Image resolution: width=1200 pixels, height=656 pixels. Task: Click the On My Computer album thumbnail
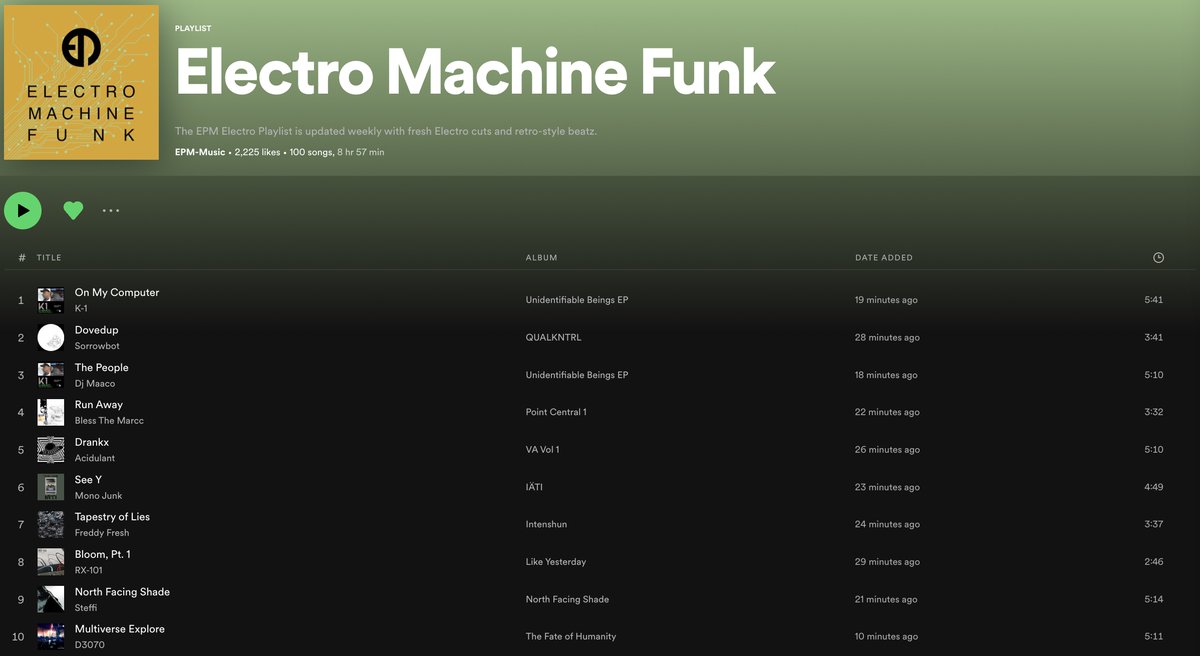51,300
